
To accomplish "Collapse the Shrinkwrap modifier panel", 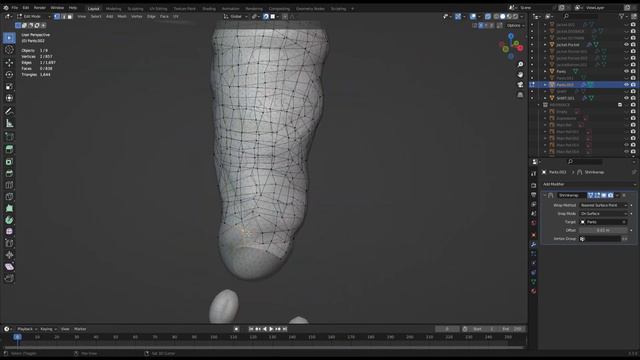I will 545,196.
